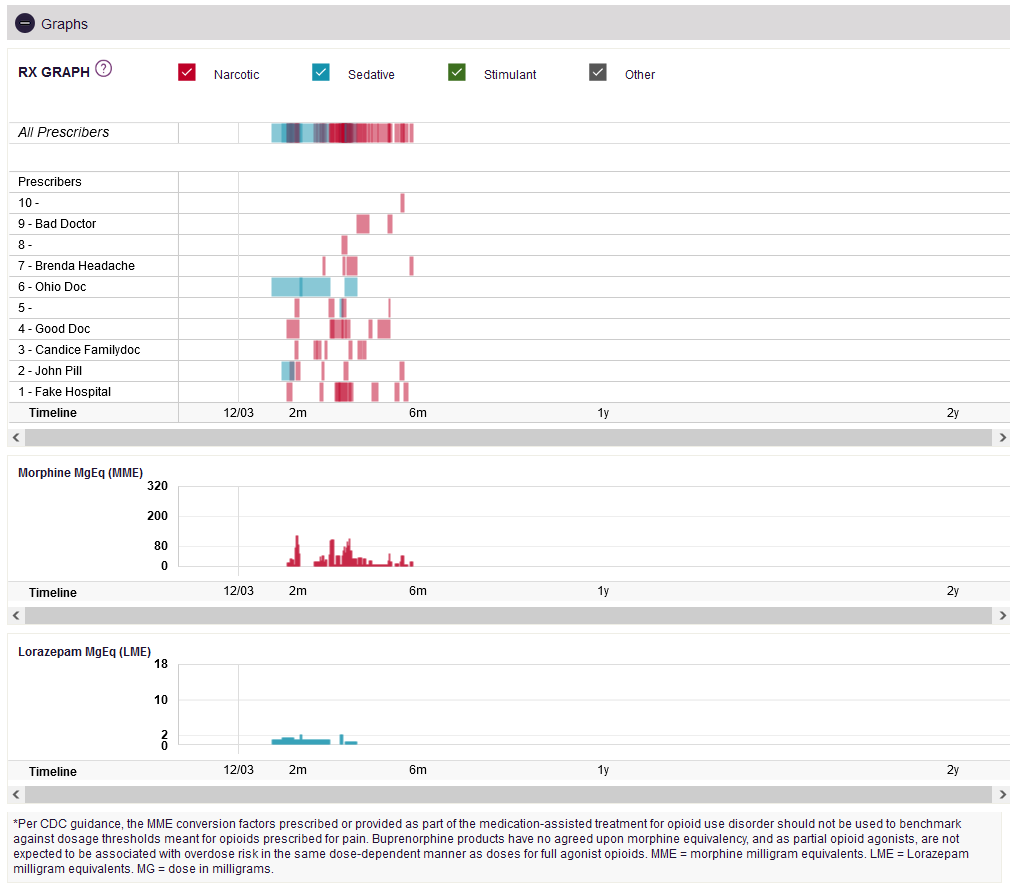Click the Prescribers heading label
The height and width of the screenshot is (891, 1010).
point(50,182)
